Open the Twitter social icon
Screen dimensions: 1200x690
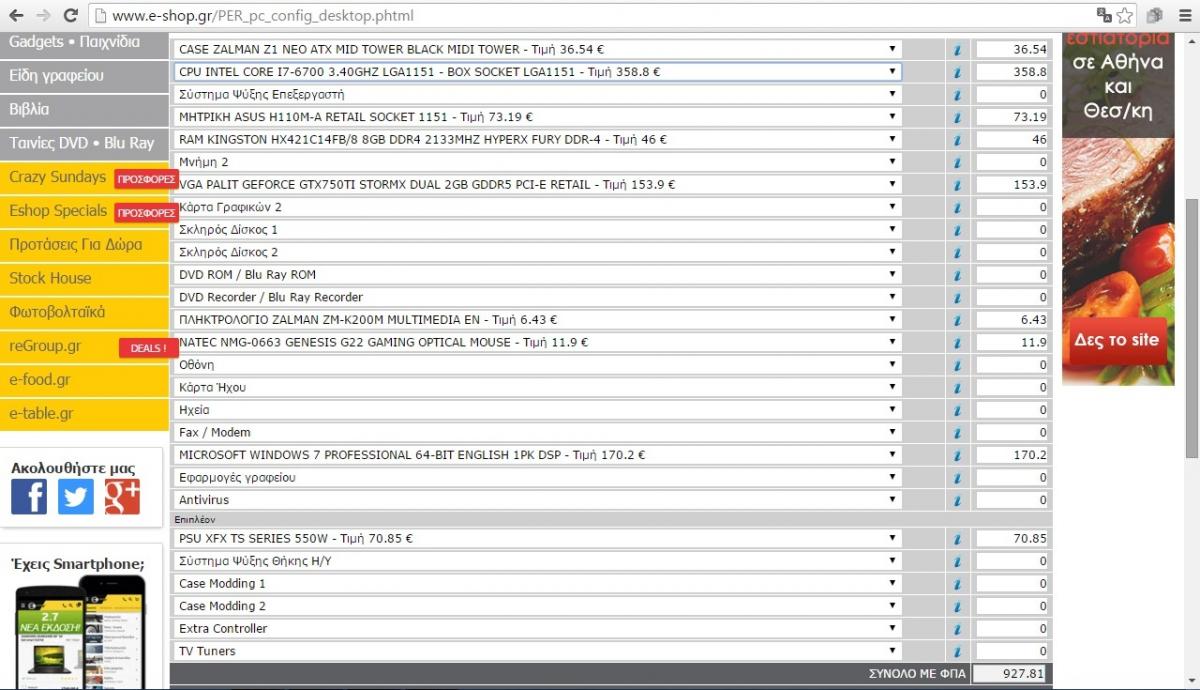click(x=76, y=496)
